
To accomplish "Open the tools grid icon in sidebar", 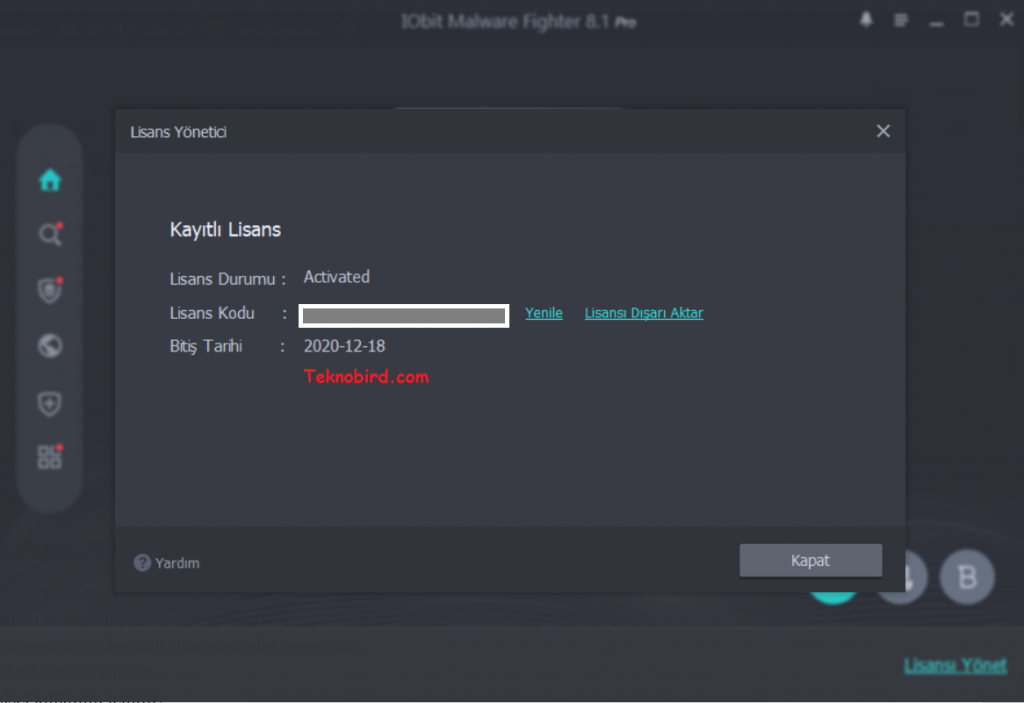I will (x=50, y=456).
